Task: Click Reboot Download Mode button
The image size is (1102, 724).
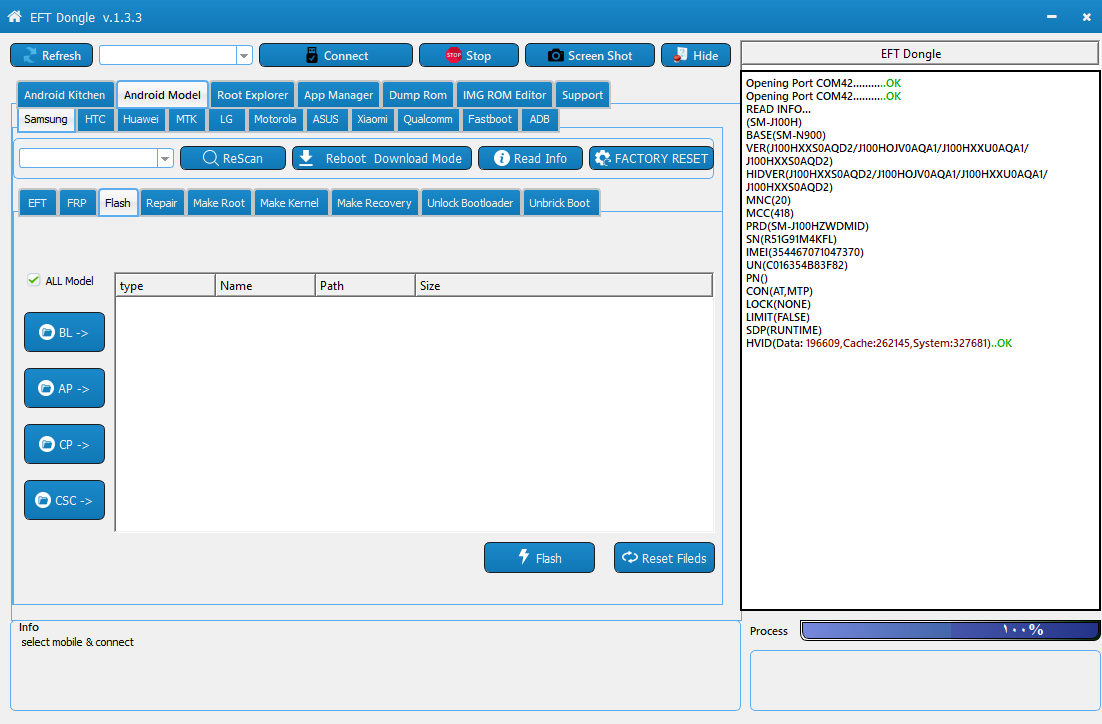Action: click(x=382, y=158)
